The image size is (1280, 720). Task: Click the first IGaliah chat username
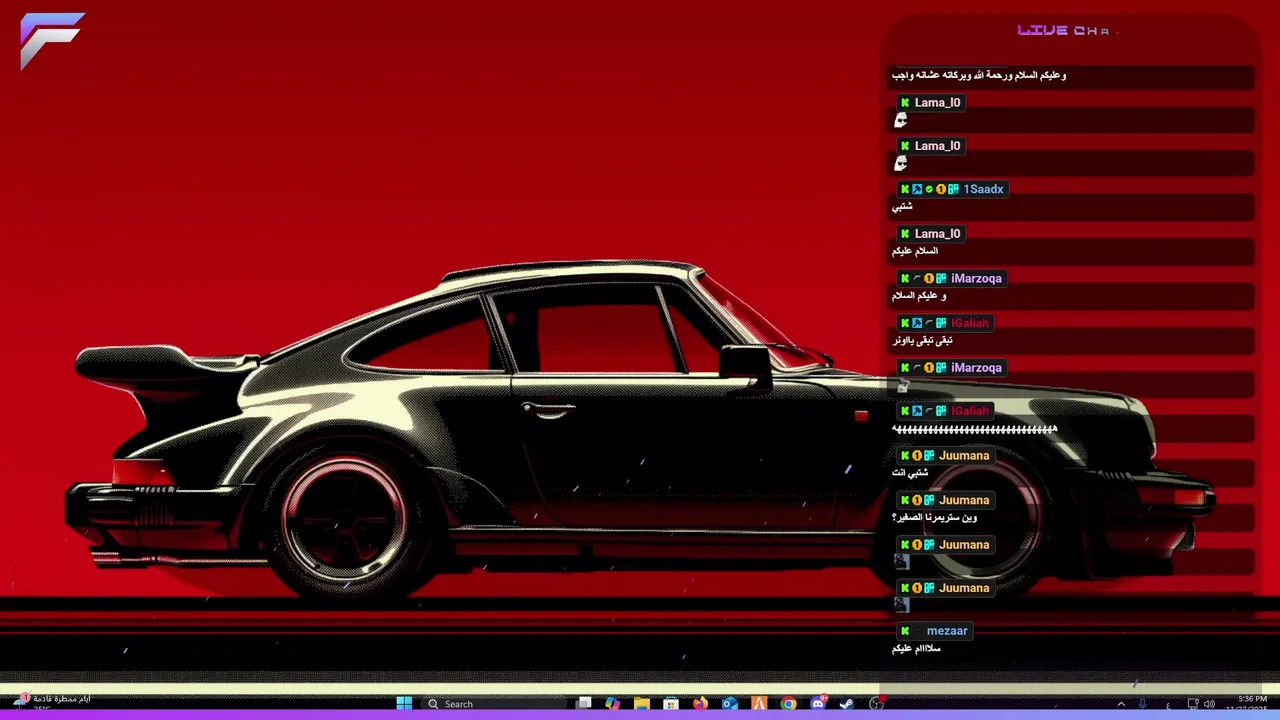click(969, 323)
